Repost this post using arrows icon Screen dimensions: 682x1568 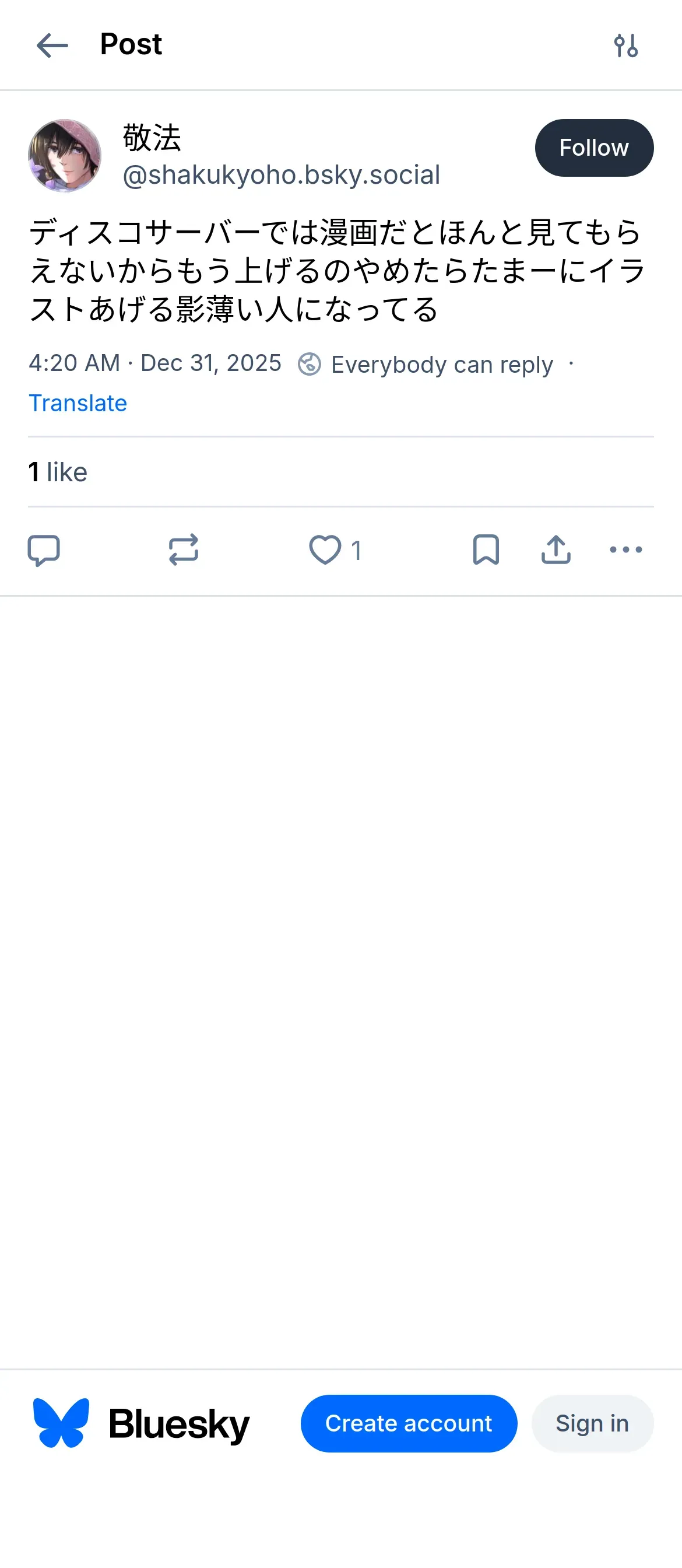coord(183,550)
